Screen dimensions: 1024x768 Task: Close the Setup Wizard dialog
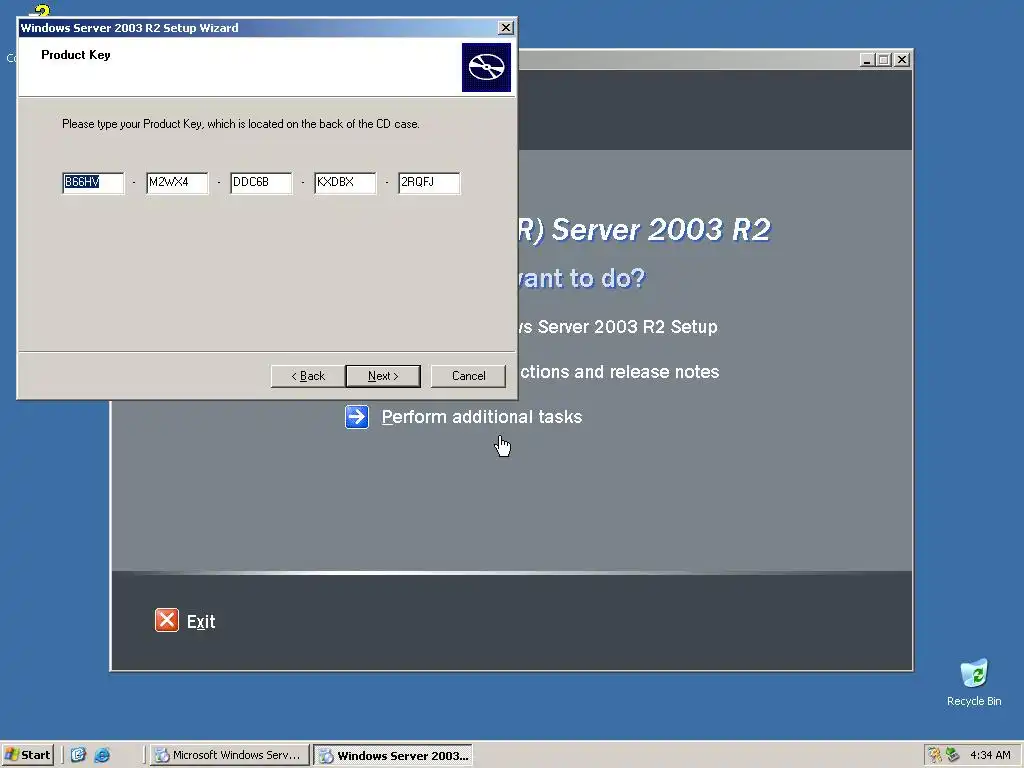505,27
